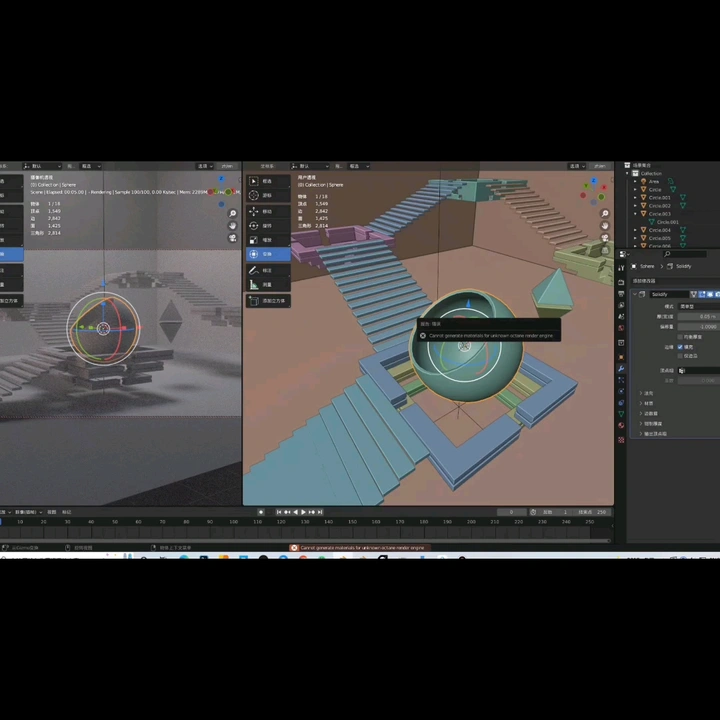The image size is (720, 720).
Task: Collapse the Solidify modifier panel
Action: (636, 294)
